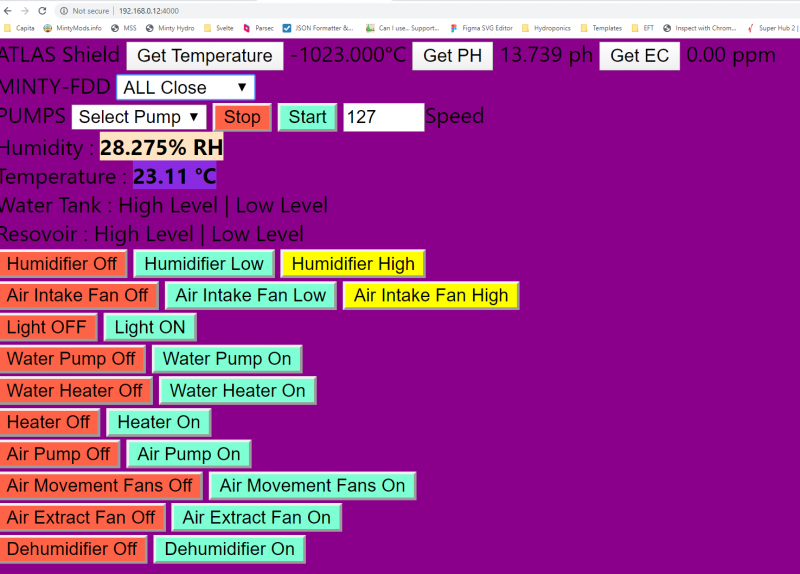
Task: Open the MintyMods.info bookmark
Action: pyautogui.click(x=73, y=28)
